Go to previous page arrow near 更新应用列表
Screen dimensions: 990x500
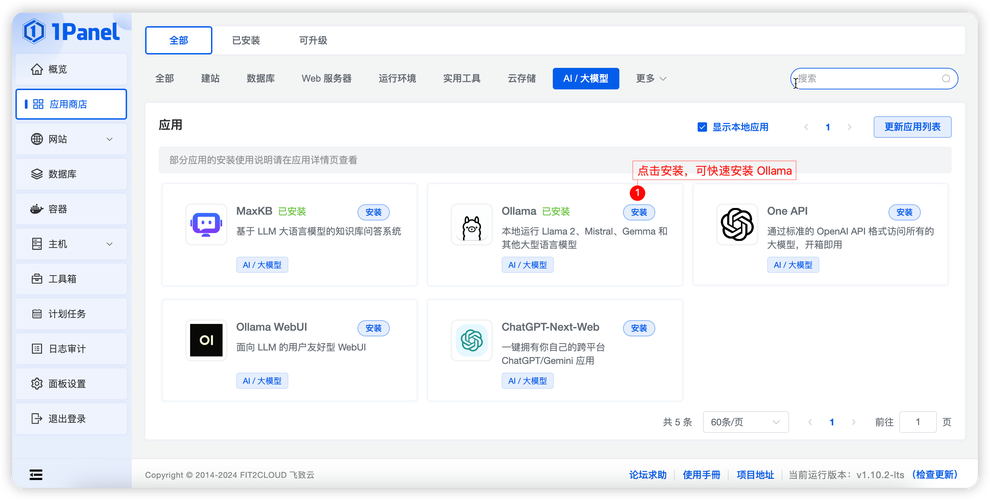[x=806, y=127]
